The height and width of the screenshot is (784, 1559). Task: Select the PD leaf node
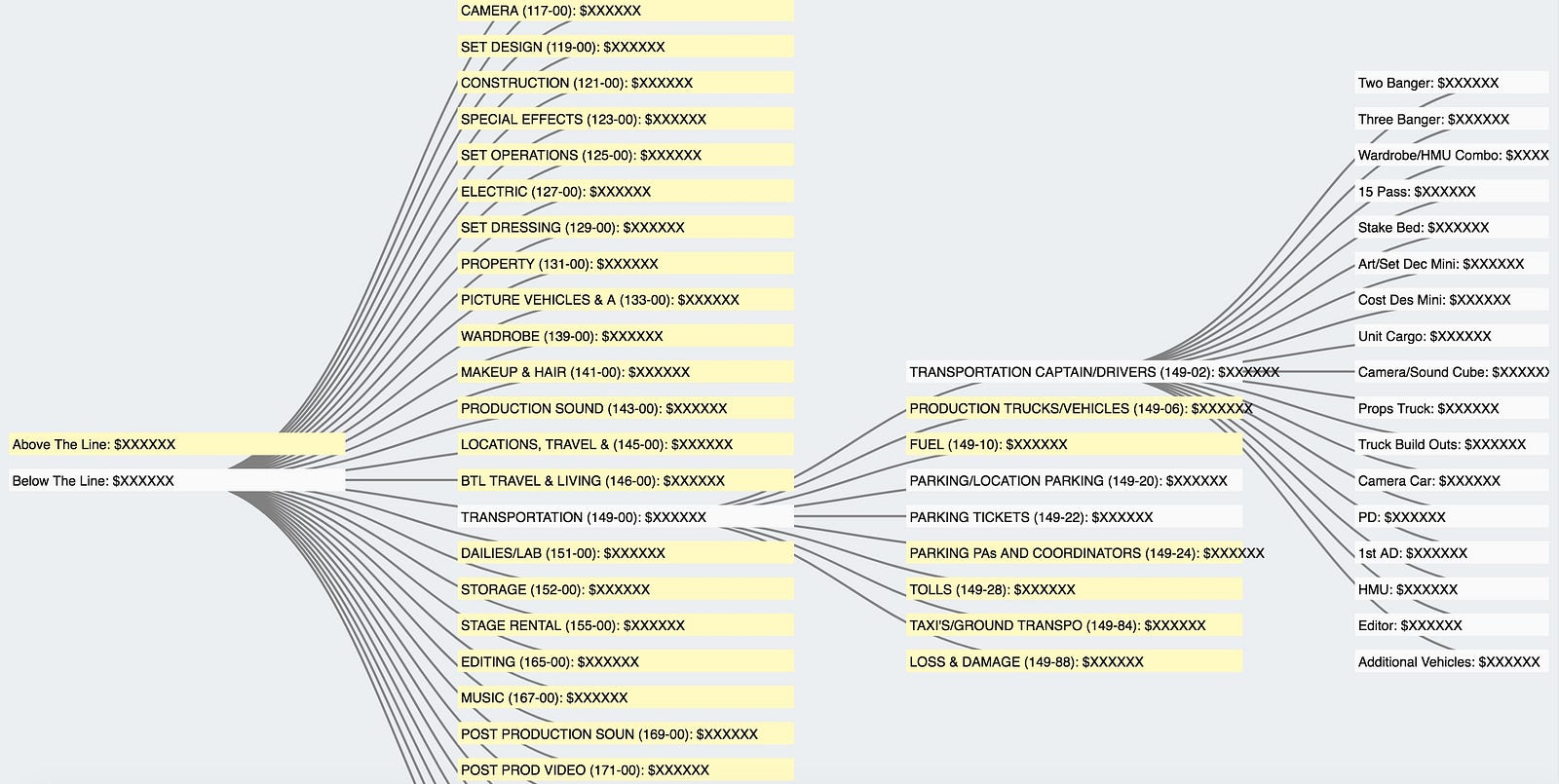(x=1452, y=517)
